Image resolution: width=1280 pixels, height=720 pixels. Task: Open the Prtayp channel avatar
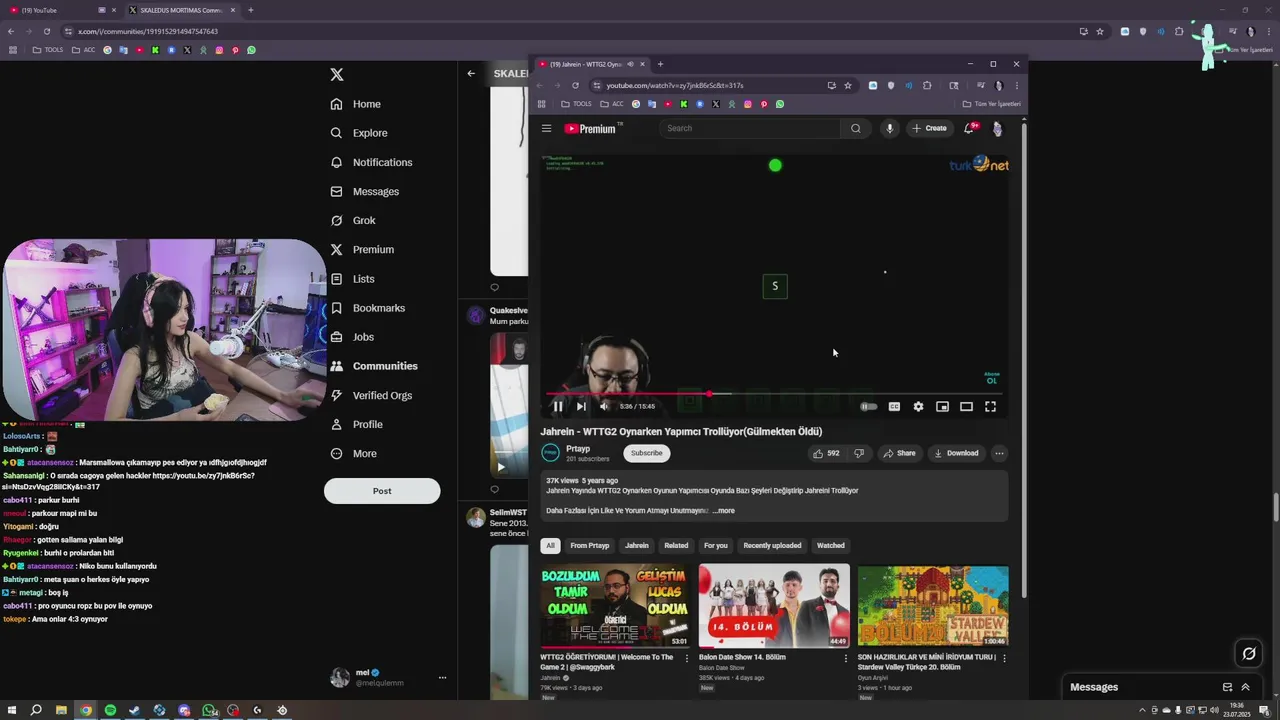point(550,453)
